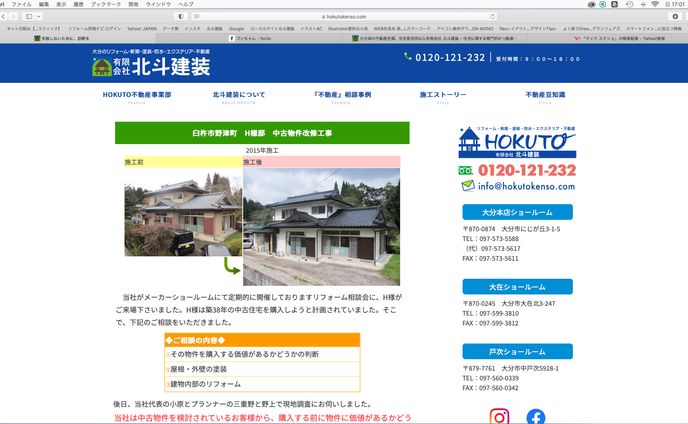
Task: Click the row 屋根・外壁の塗装
Action: 262,369
